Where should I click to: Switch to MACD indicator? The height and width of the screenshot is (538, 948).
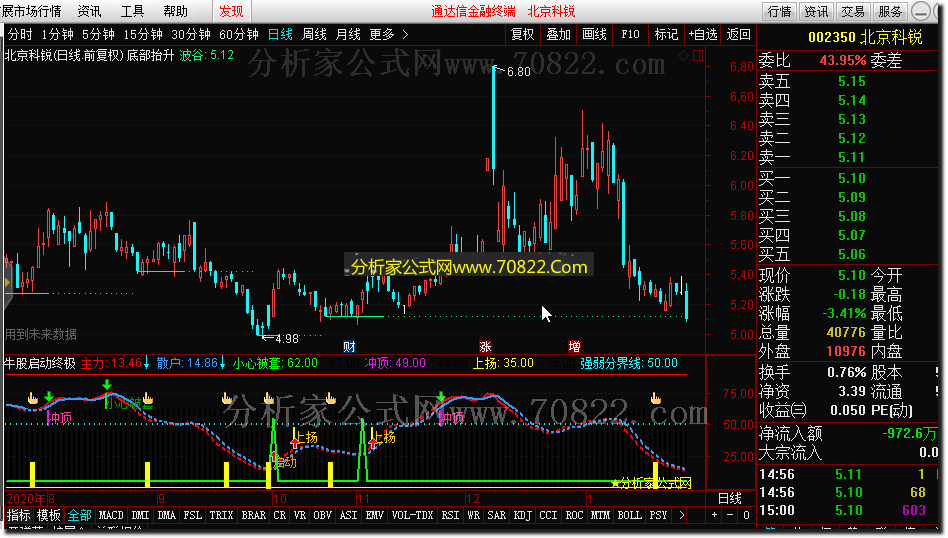coord(111,515)
